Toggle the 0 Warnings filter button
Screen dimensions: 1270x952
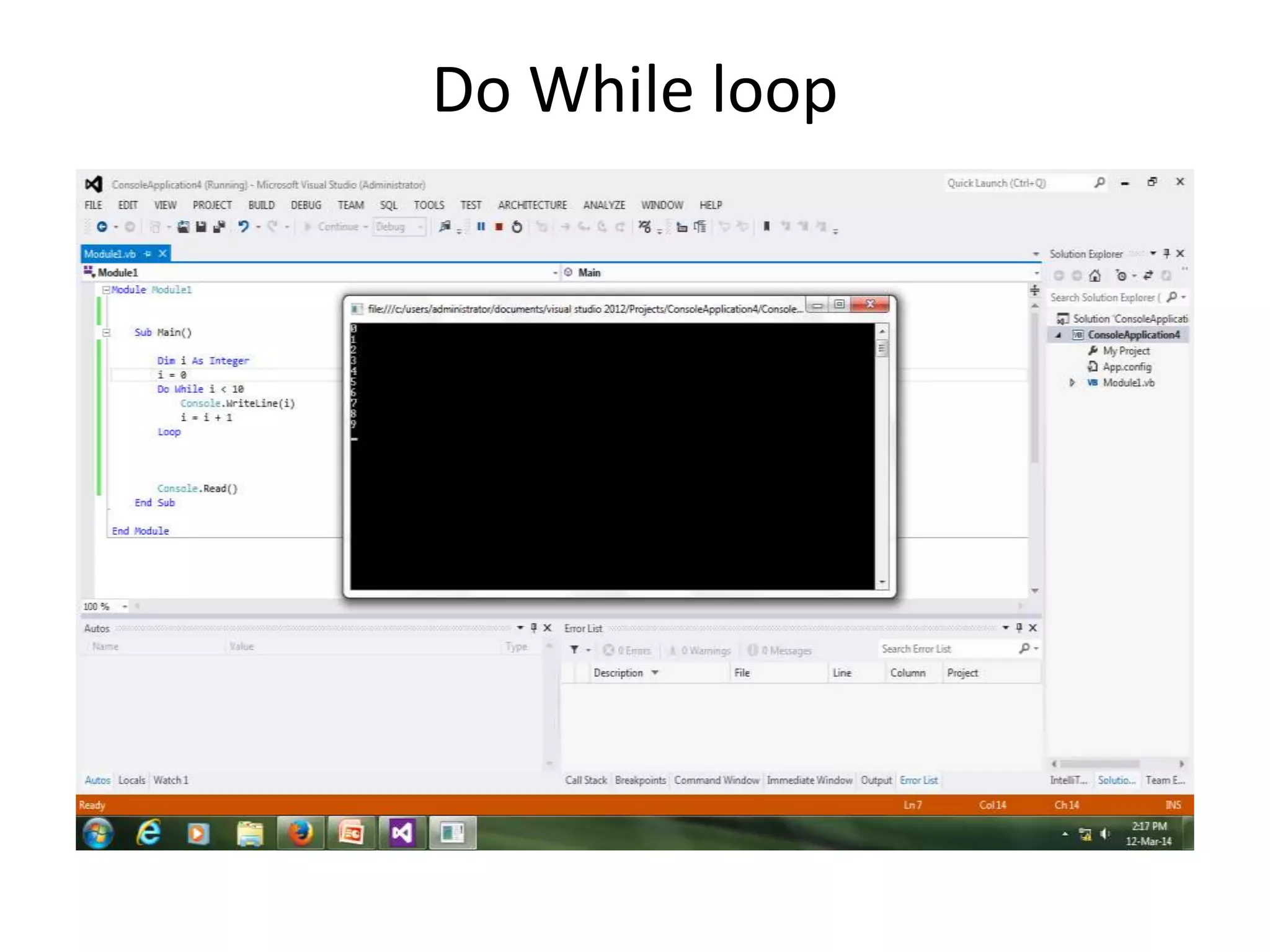699,650
